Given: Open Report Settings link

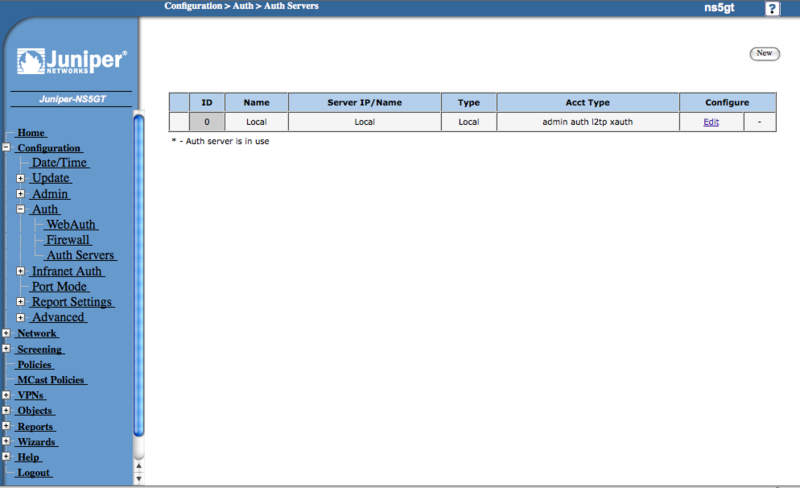Looking at the screenshot, I should (71, 302).
